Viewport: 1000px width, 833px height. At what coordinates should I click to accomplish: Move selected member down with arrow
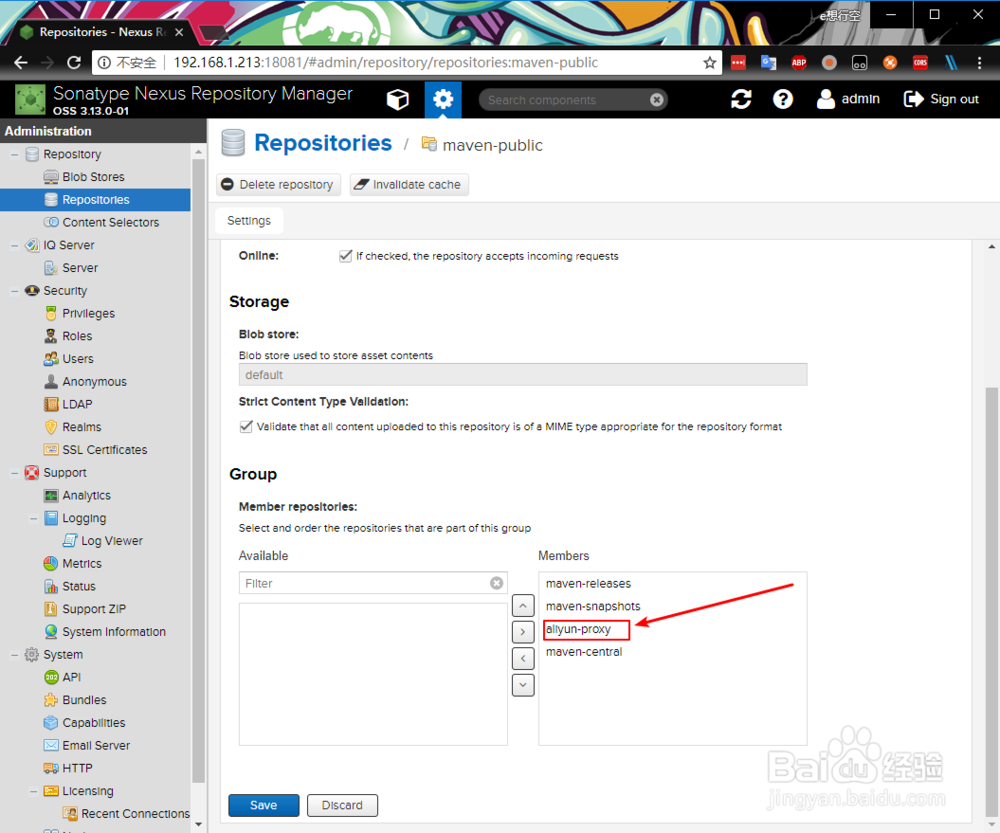523,685
